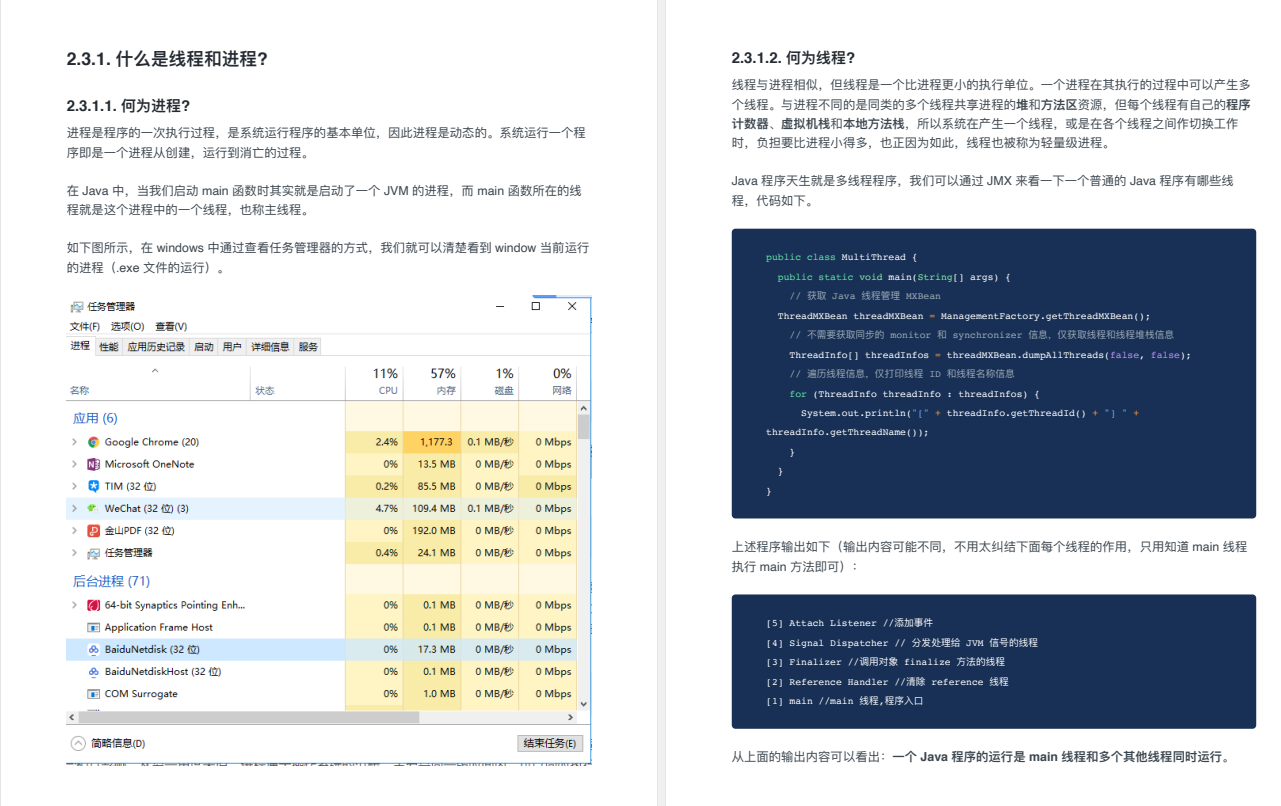The width and height of the screenshot is (1281, 806).
Task: Click the 简略信息(D) label
Action: click(x=118, y=743)
